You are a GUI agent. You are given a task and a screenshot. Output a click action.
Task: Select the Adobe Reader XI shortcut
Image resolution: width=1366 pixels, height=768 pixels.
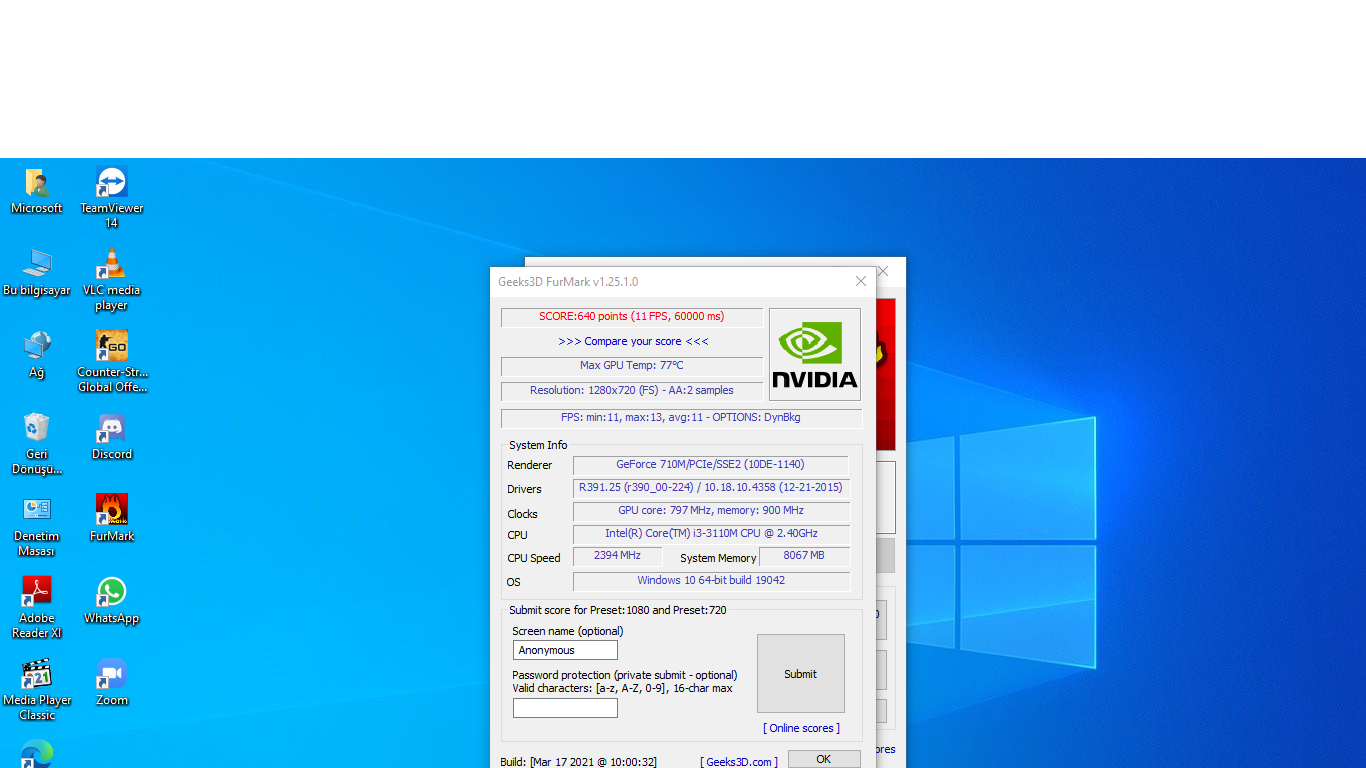tap(37, 608)
